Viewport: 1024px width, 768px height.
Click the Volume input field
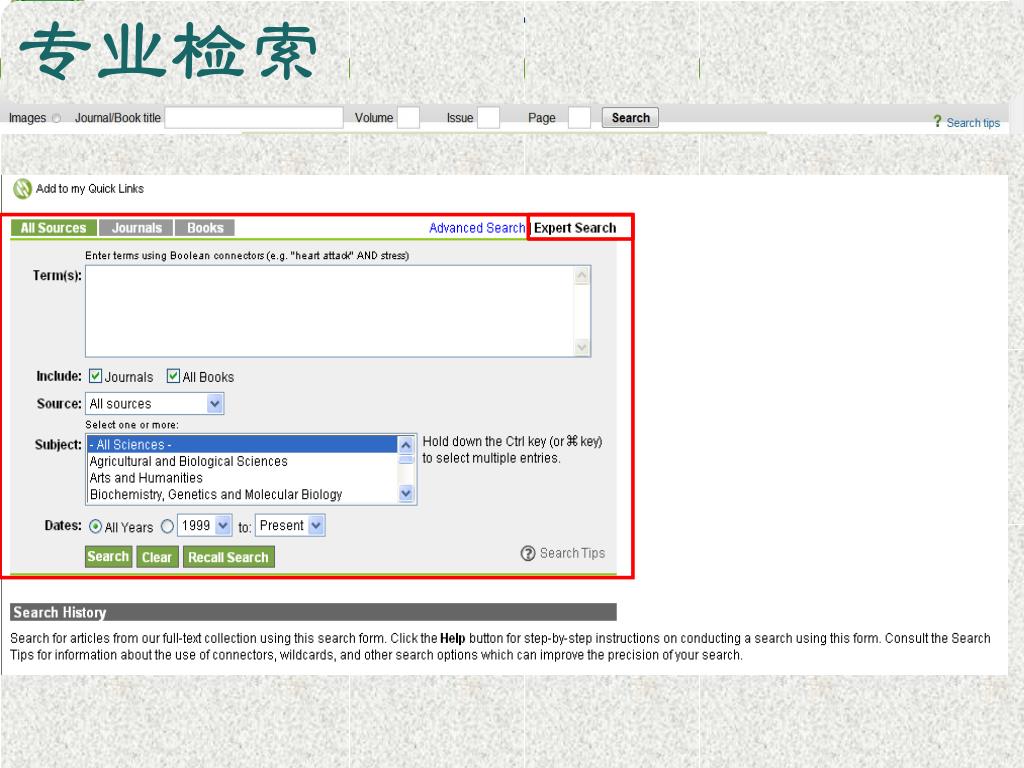coord(408,118)
